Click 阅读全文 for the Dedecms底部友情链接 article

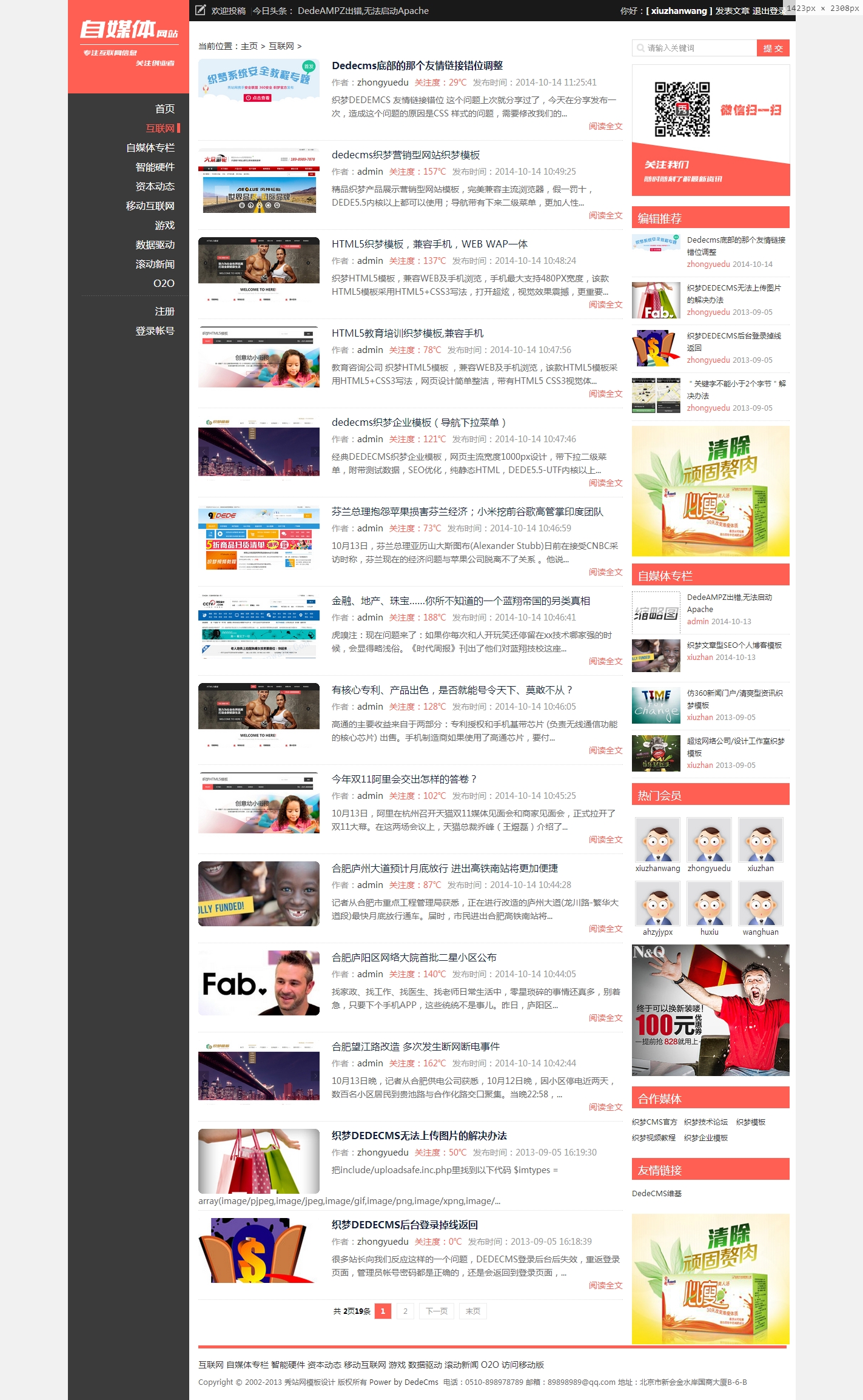coord(605,126)
